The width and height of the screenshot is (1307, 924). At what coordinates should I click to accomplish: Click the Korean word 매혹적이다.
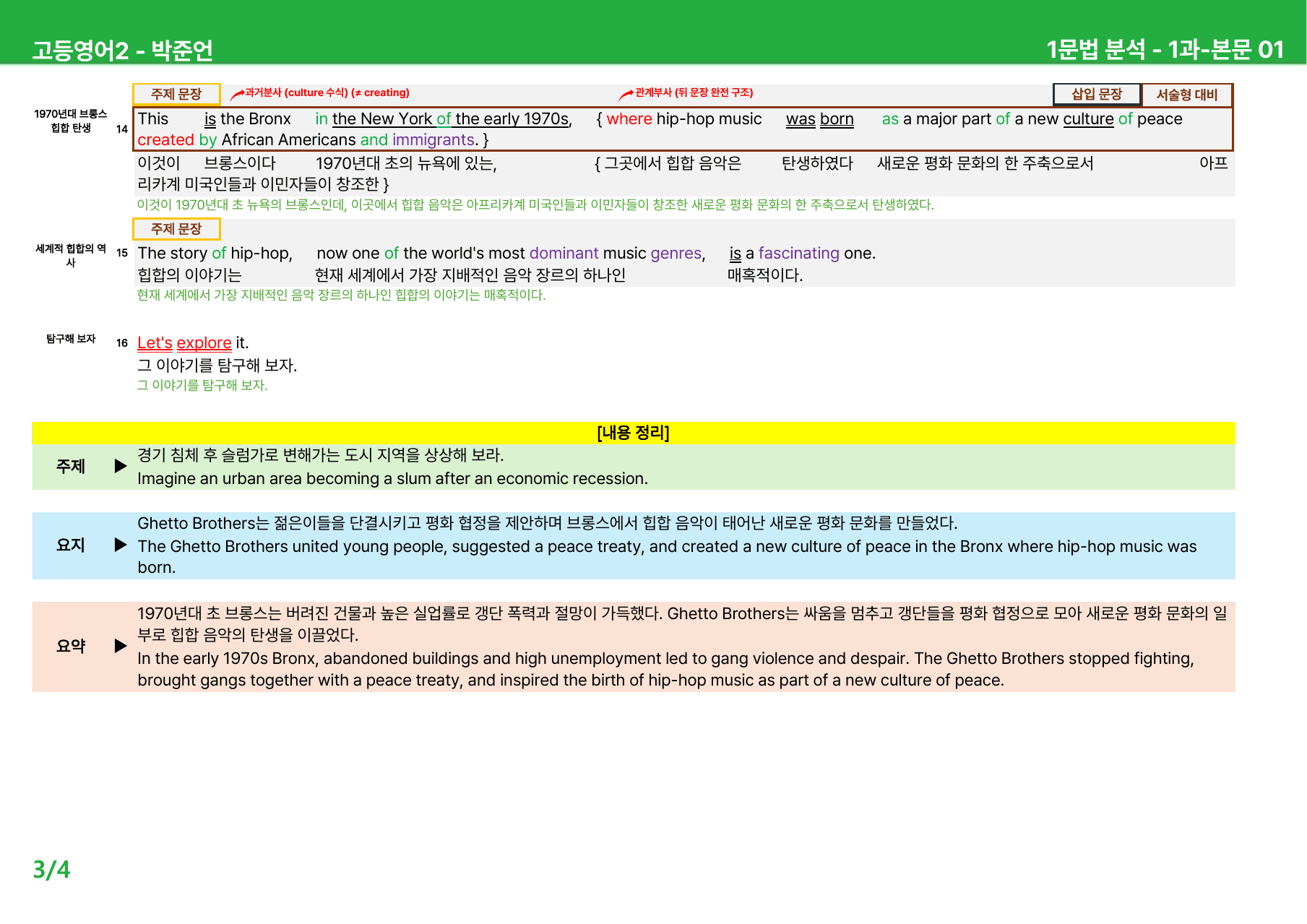765,275
